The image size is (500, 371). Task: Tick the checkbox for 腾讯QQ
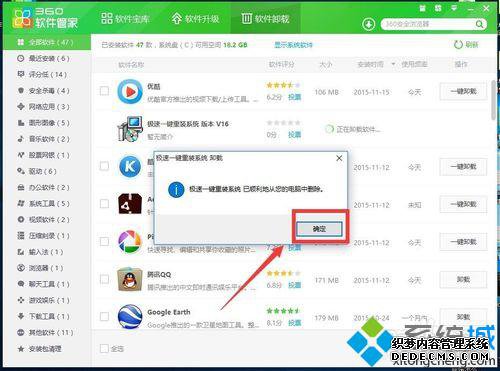tap(104, 279)
